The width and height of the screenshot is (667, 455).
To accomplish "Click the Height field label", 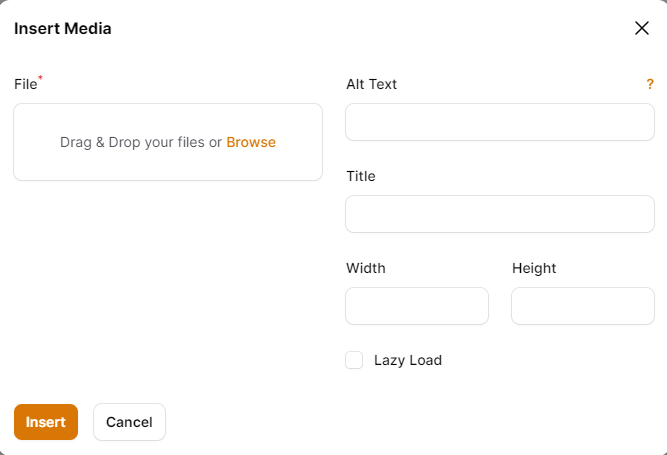I will (x=534, y=268).
